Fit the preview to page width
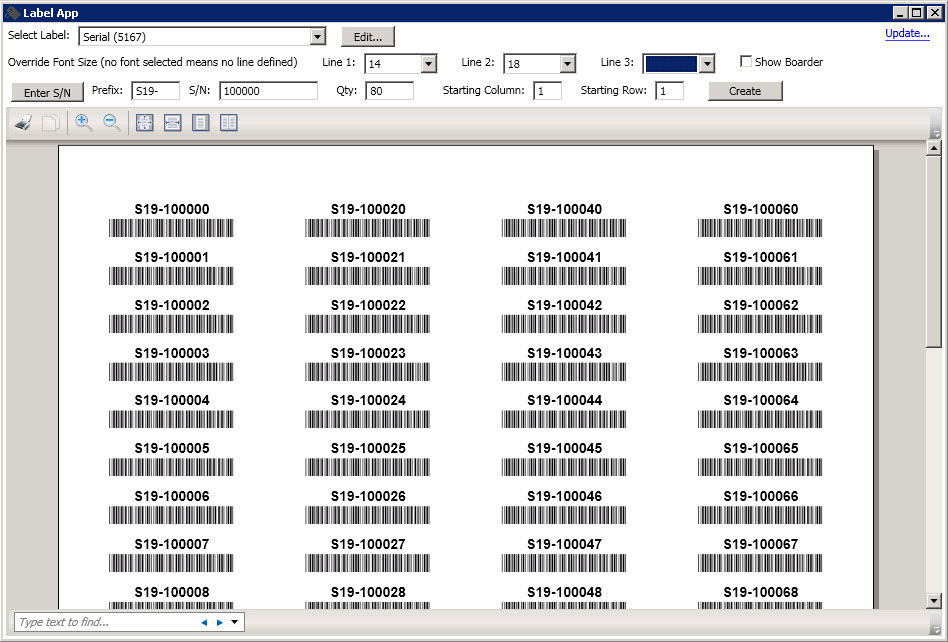The image size is (948, 642). 172,123
